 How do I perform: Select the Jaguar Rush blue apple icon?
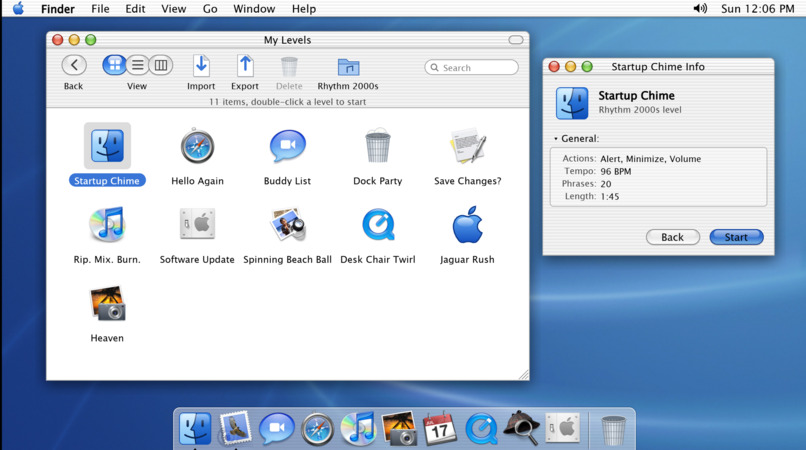(468, 225)
